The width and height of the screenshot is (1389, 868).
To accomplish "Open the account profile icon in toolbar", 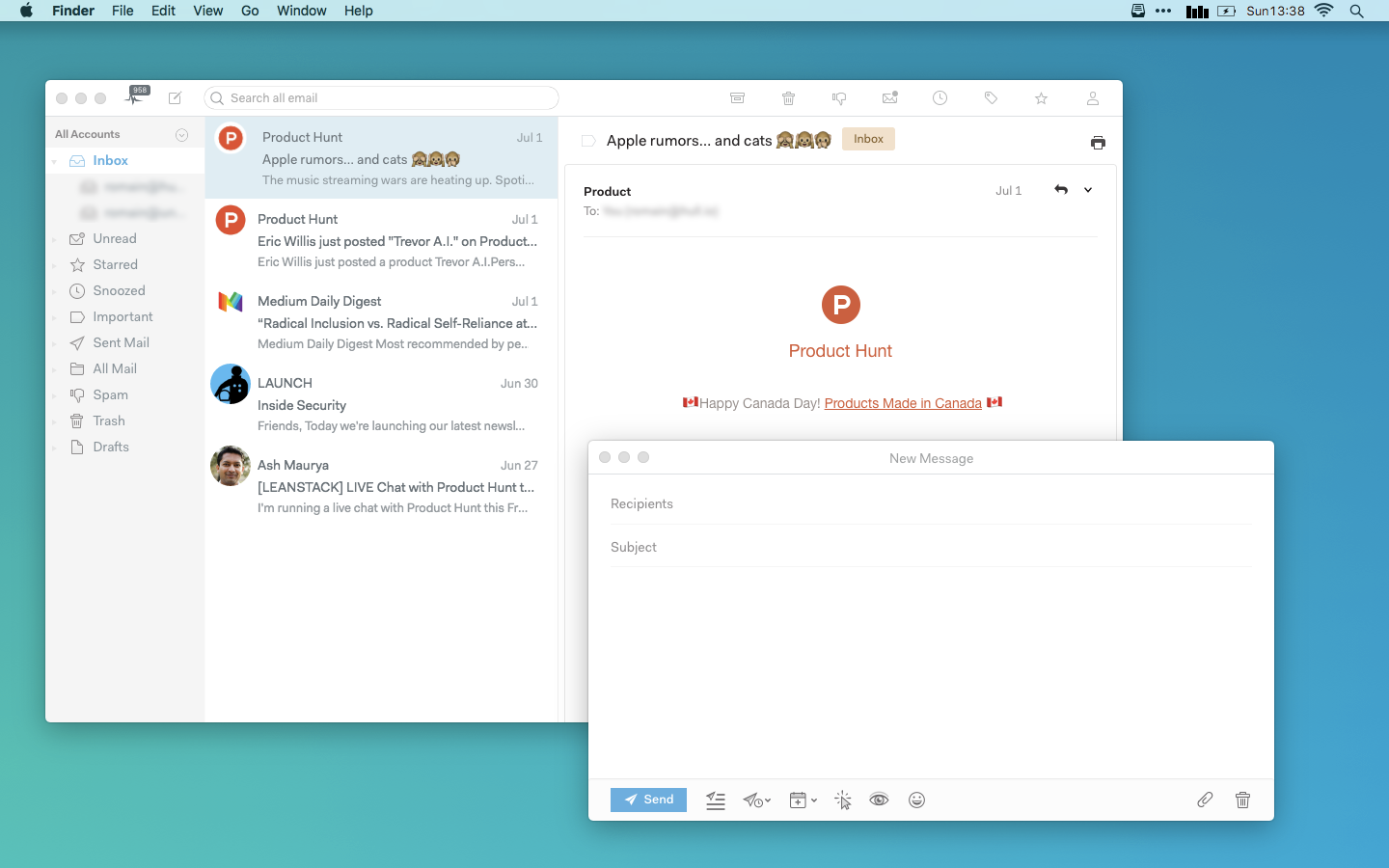I will tap(1092, 97).
